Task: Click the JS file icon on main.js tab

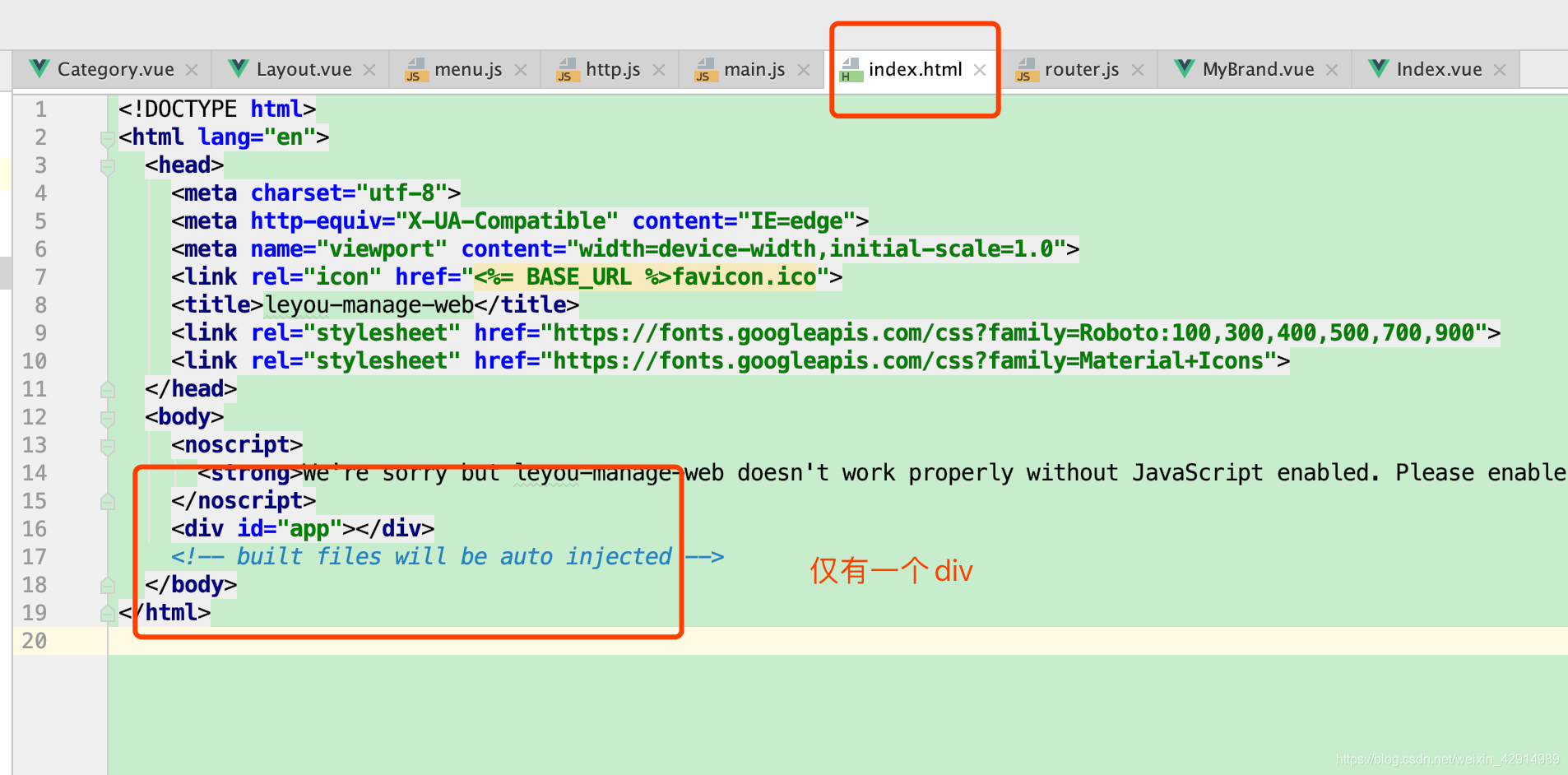Action: click(705, 70)
